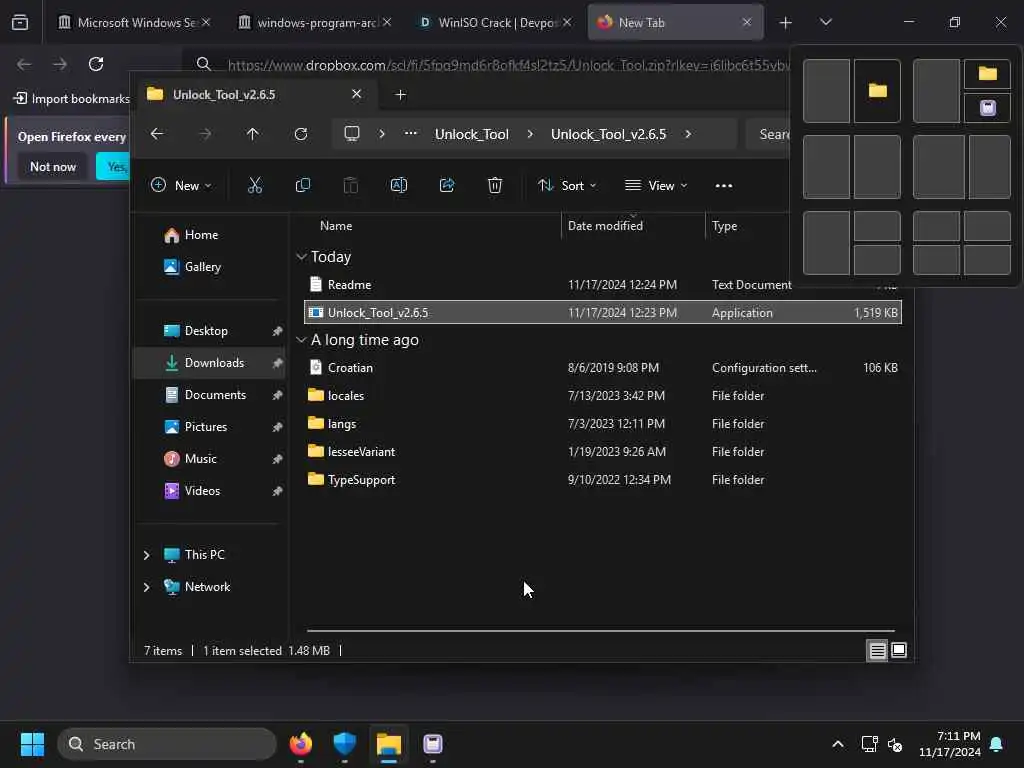
Task: Click the PC monitor icon in address bar
Action: coord(352,134)
